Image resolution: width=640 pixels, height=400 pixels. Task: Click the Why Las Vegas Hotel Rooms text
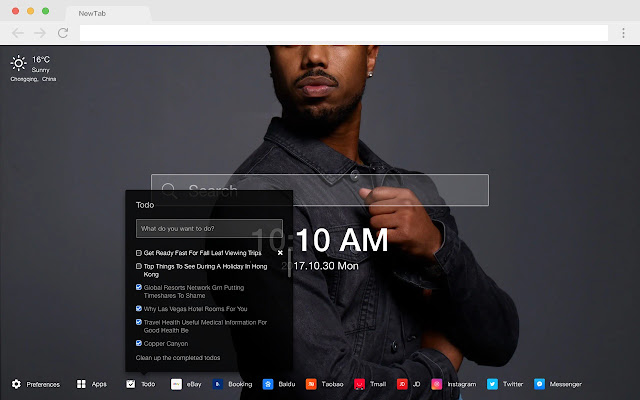(x=196, y=309)
